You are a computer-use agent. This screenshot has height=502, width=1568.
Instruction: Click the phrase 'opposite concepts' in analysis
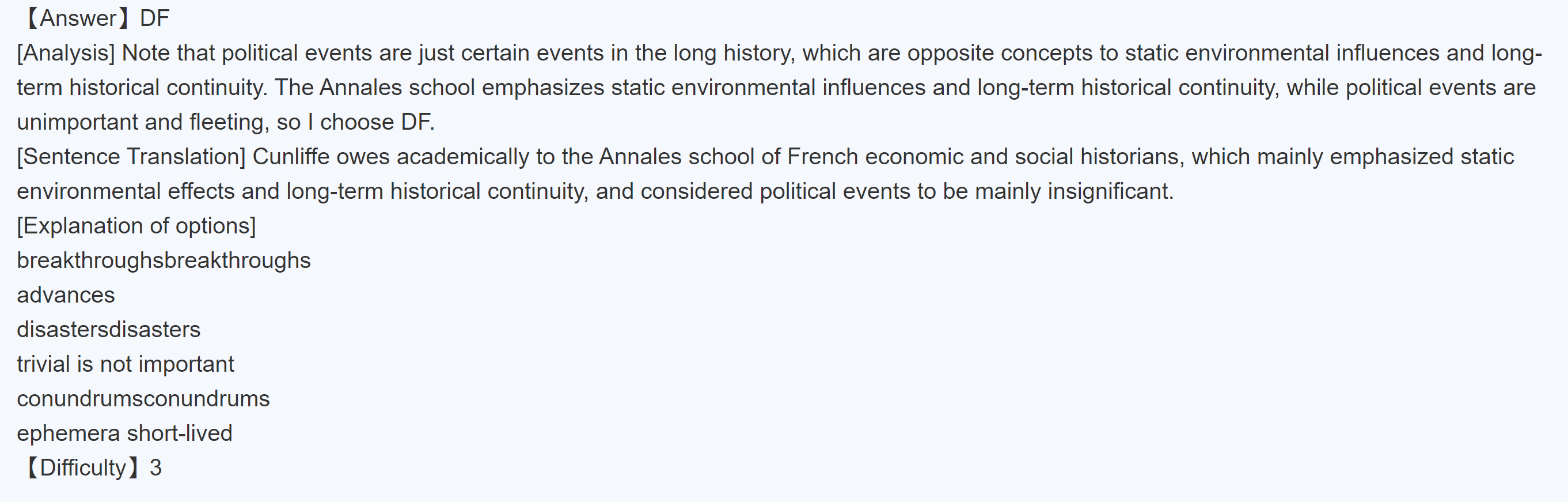pos(1000,53)
